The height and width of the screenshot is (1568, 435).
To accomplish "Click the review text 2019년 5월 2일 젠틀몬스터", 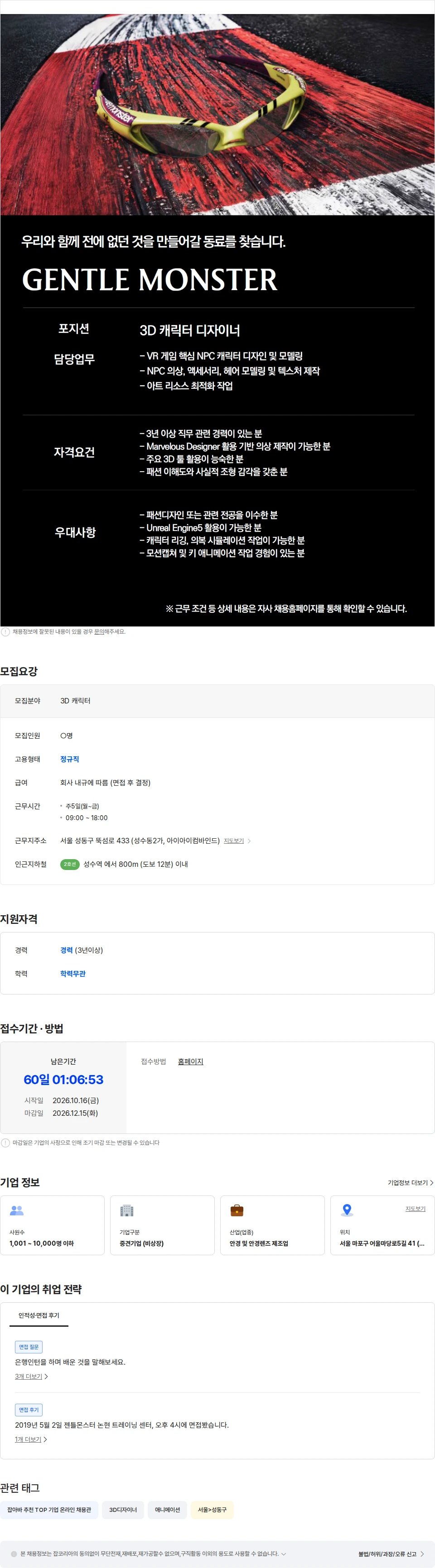I will click(122, 1425).
